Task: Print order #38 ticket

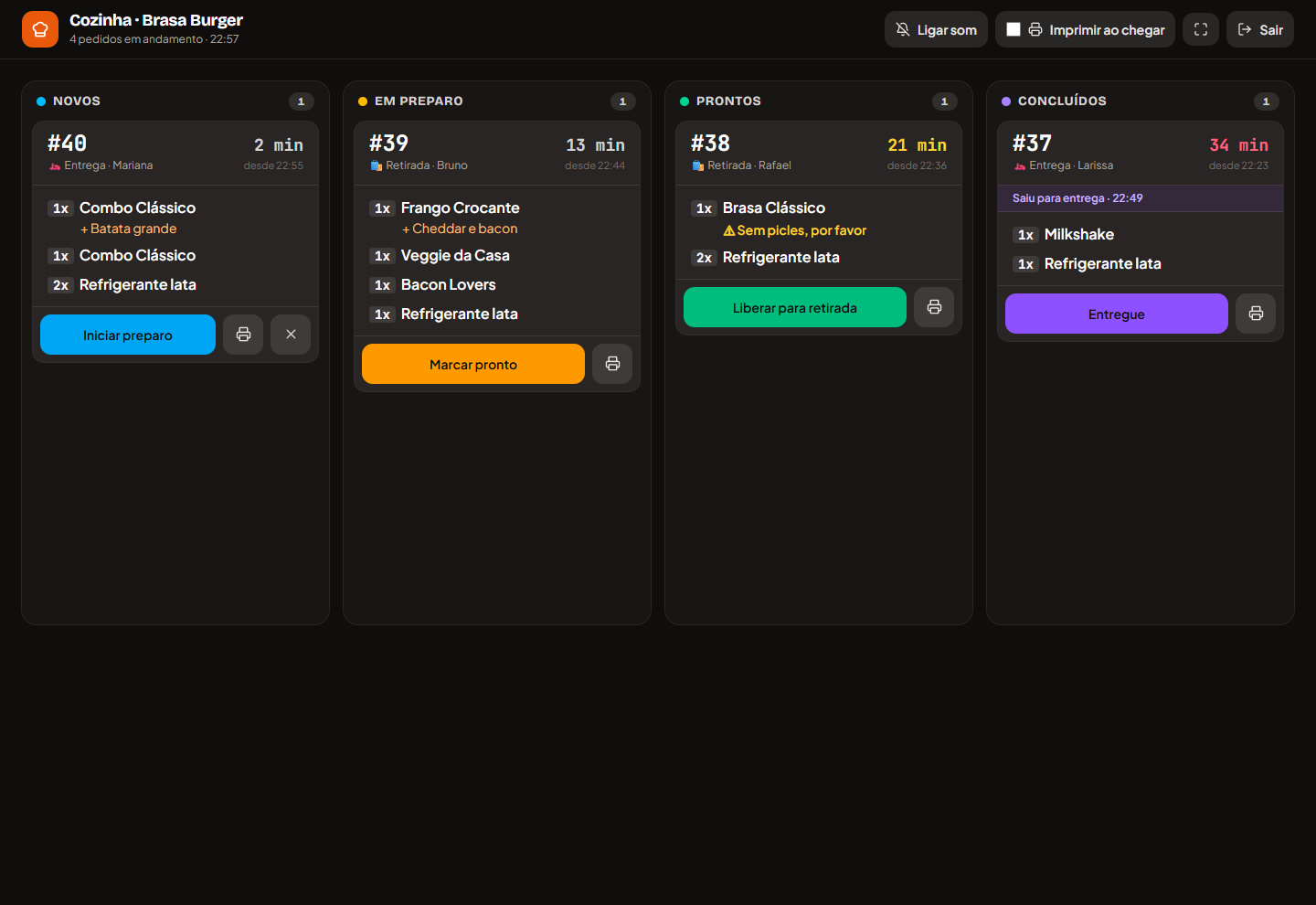Action: click(934, 307)
